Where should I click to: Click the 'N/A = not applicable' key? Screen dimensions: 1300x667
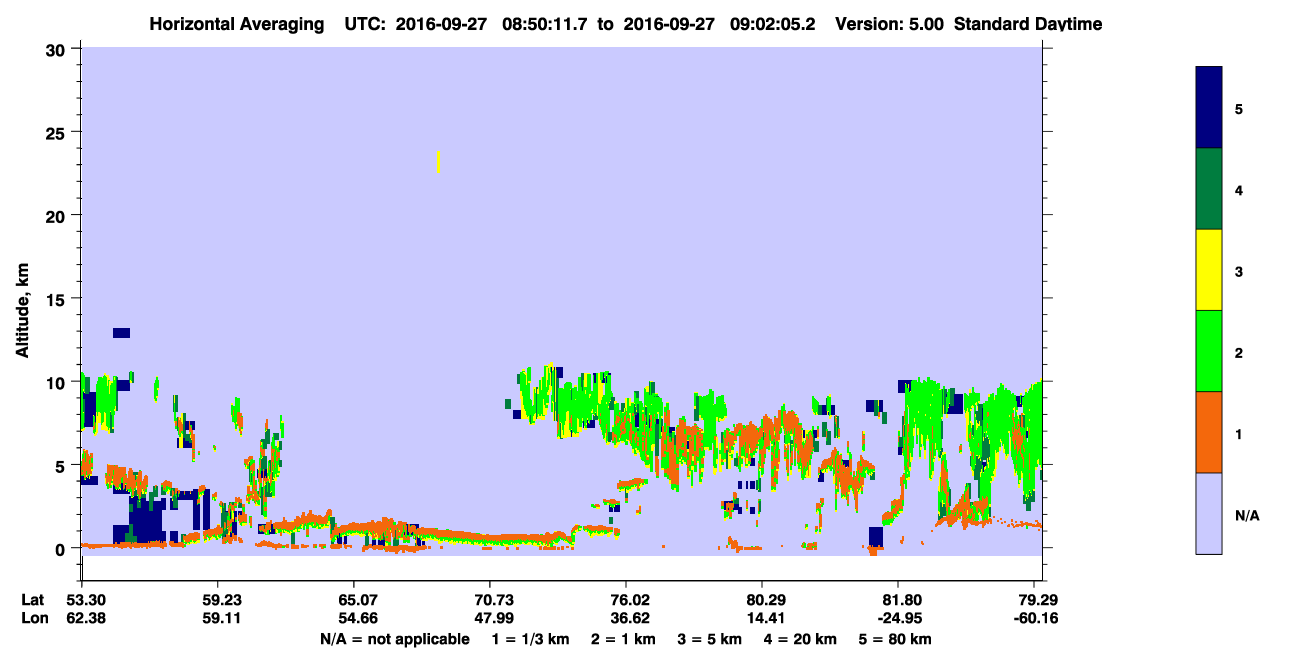(394, 639)
